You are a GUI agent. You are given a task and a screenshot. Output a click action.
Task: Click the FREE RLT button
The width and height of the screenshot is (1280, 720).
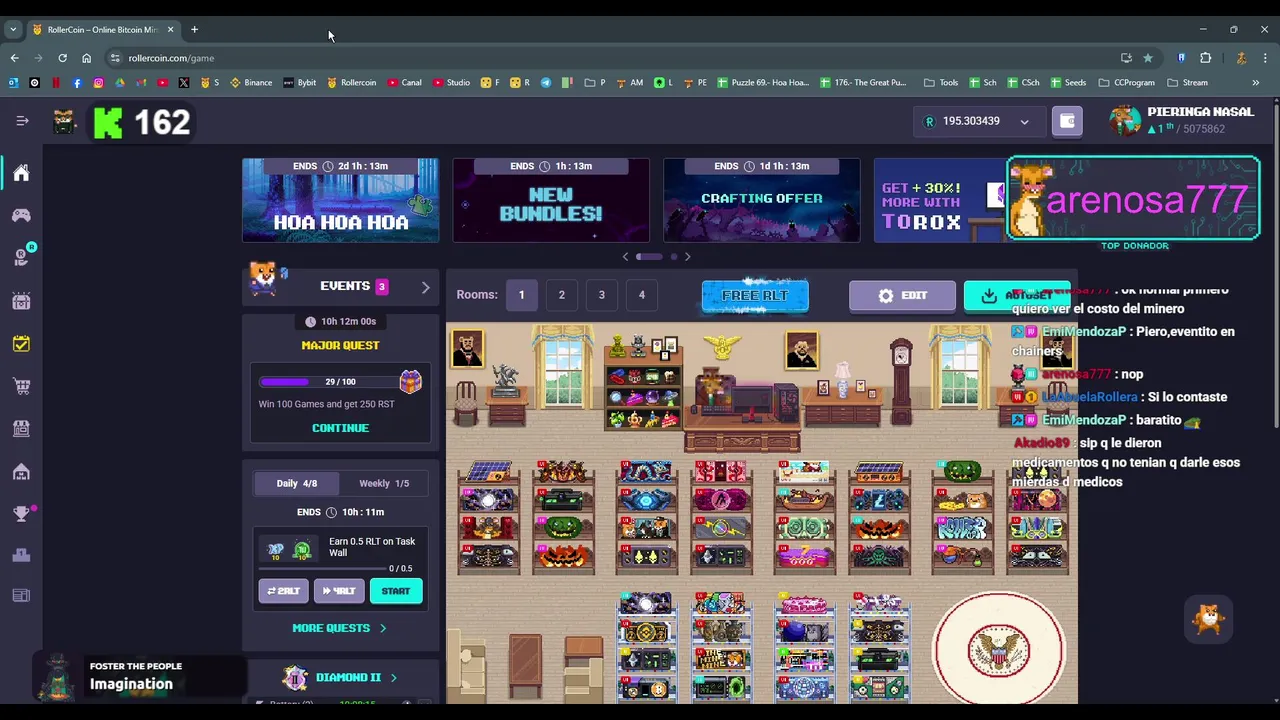755,296
